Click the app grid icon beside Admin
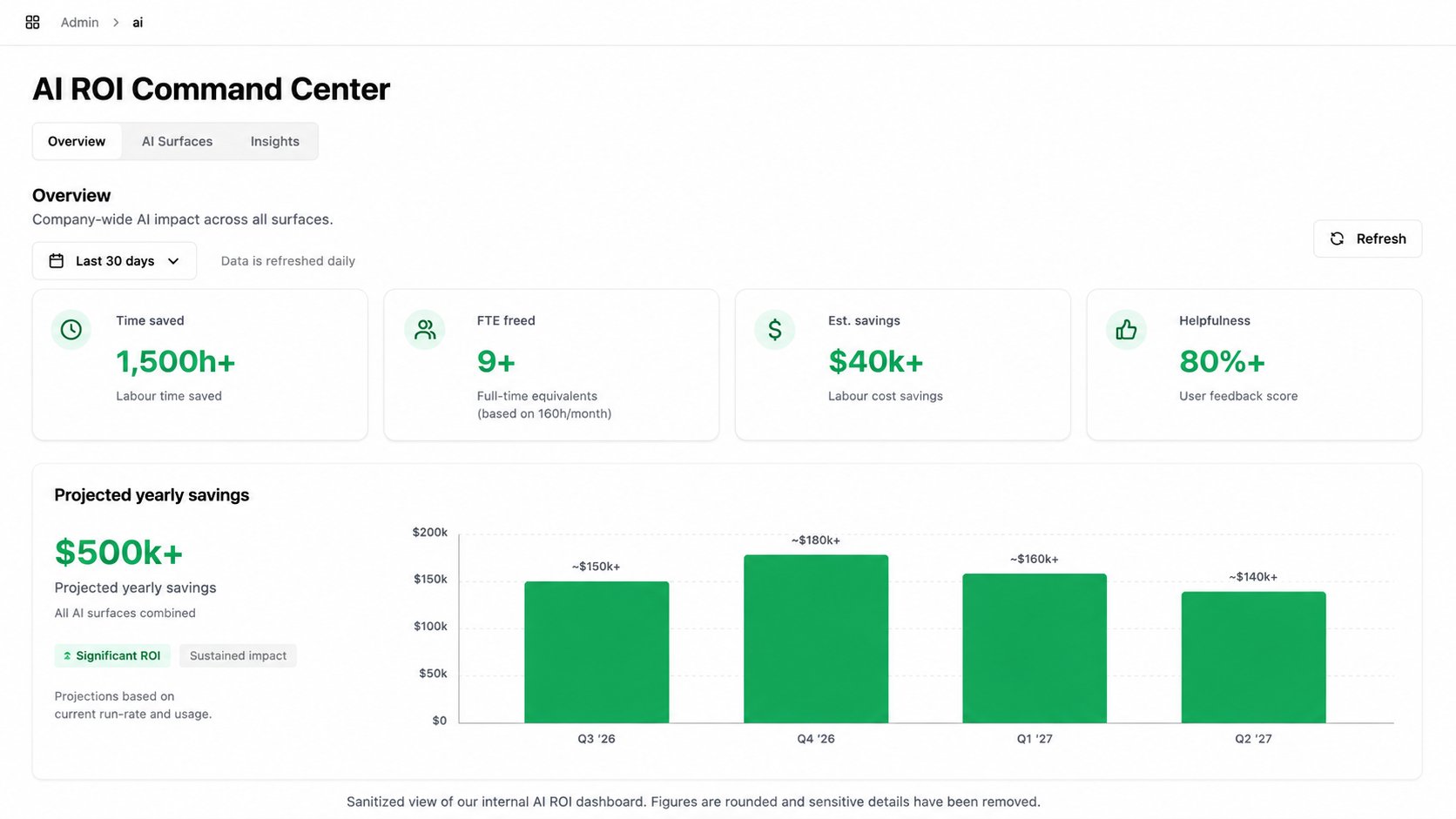Viewport: 1456px width, 819px height. click(32, 23)
